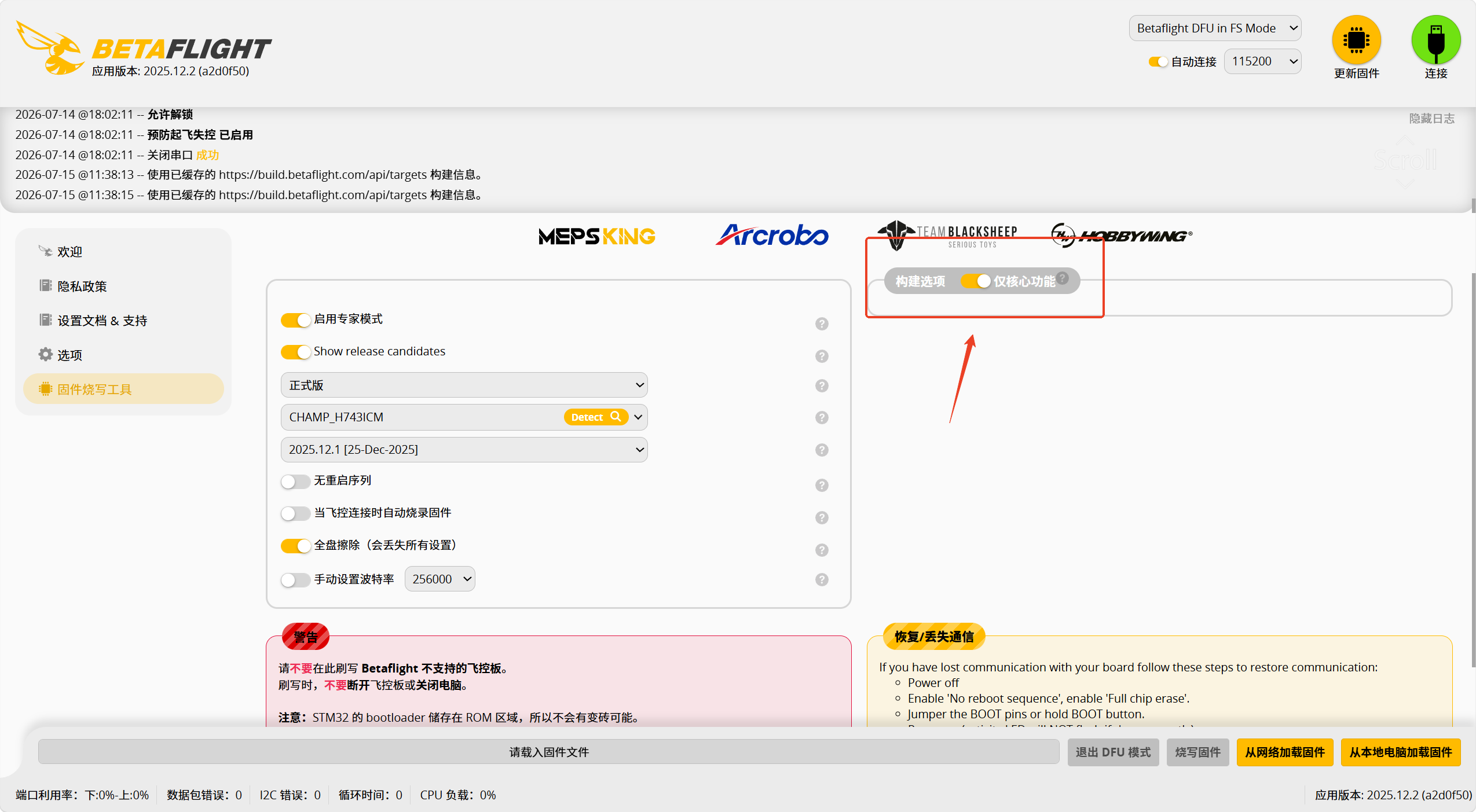Click help icon beside 启用专家模式
The width and height of the screenshot is (1476, 812).
[822, 324]
